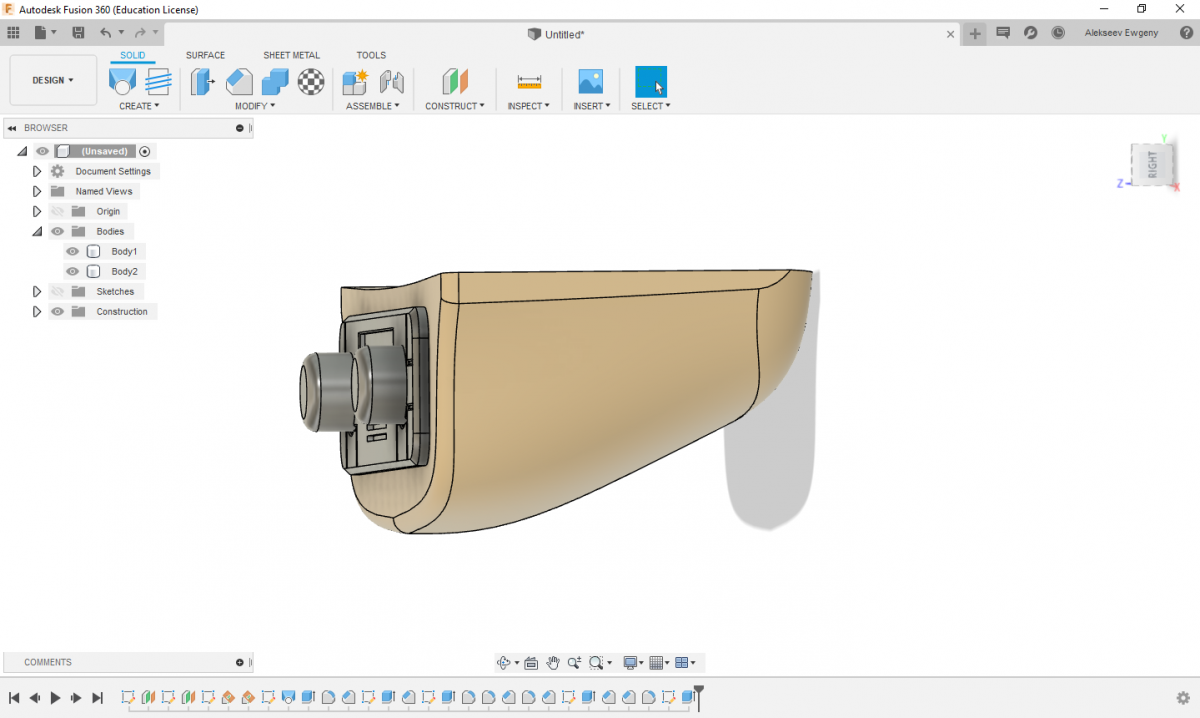Choose the Appearance checkered-sphere icon

(x=311, y=81)
